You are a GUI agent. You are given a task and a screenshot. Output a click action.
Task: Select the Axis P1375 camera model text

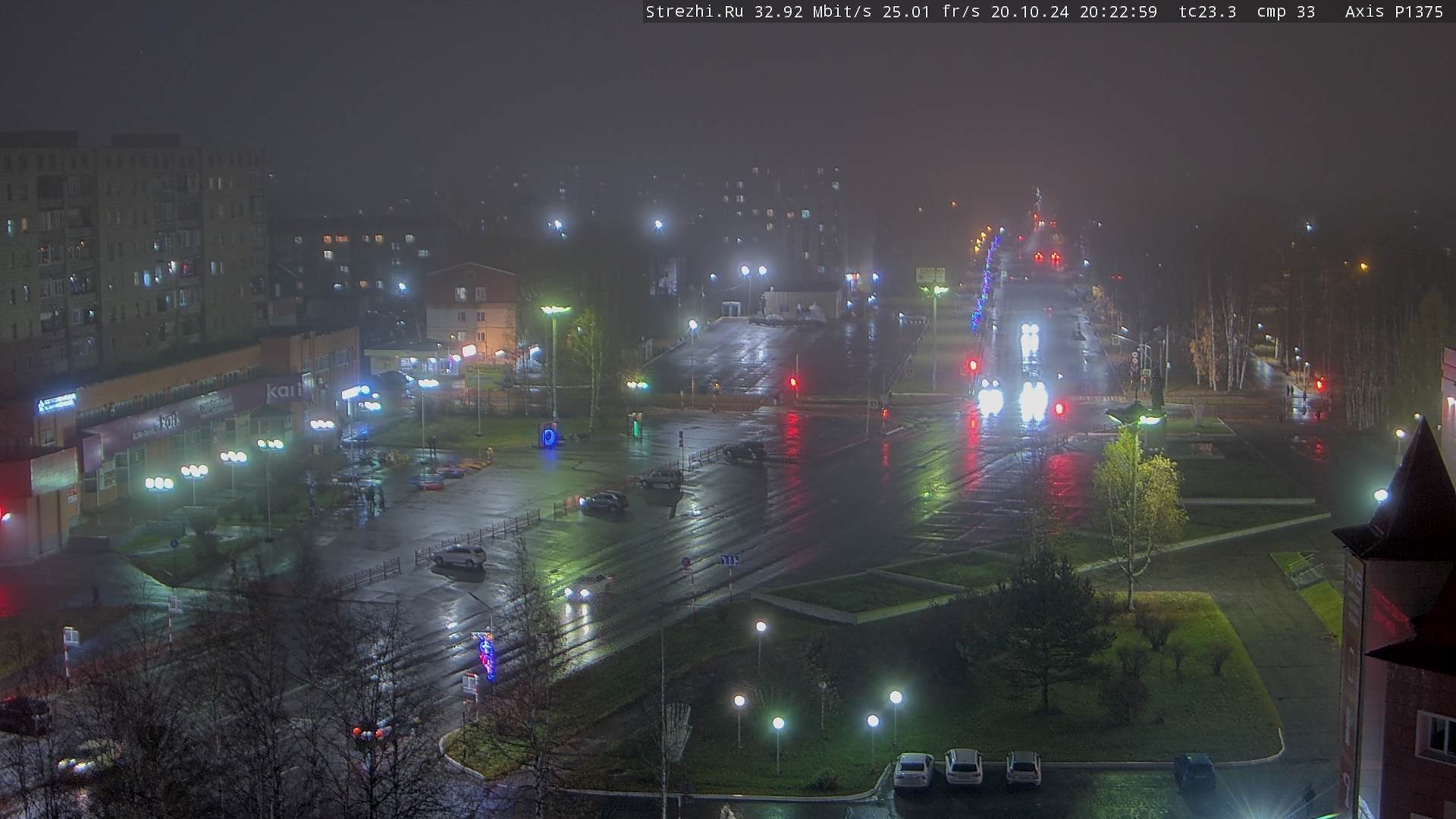tap(1394, 11)
